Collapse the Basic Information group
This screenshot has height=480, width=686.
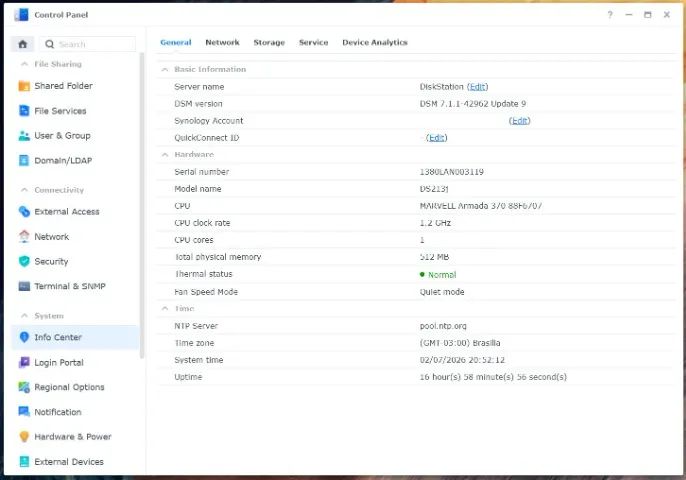(164, 70)
